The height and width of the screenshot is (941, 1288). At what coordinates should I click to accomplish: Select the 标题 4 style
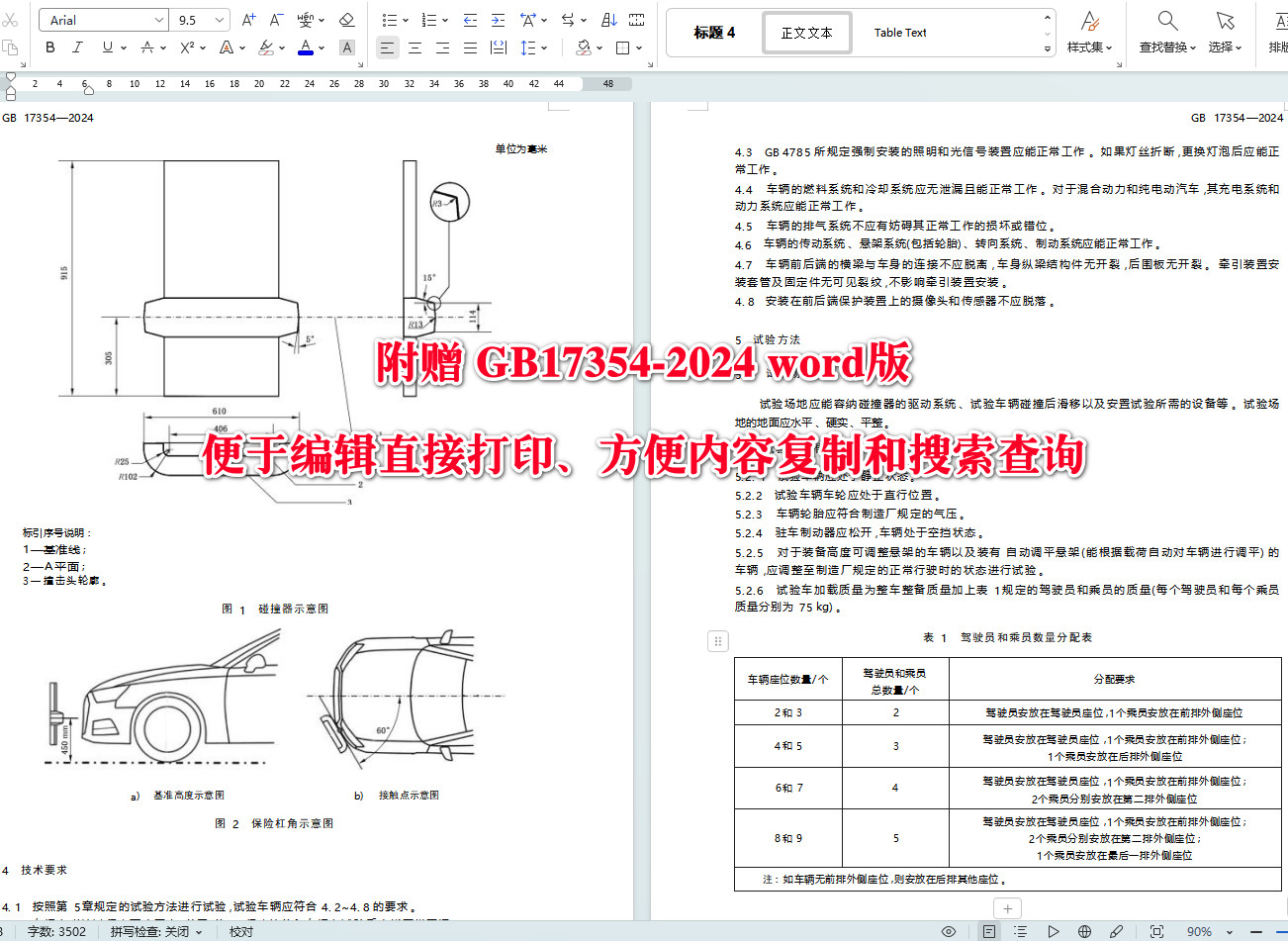714,33
